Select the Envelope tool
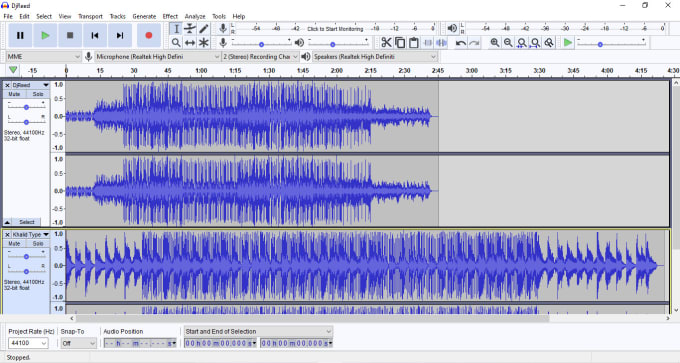Viewport: 680px width, 363px height. tap(190, 29)
